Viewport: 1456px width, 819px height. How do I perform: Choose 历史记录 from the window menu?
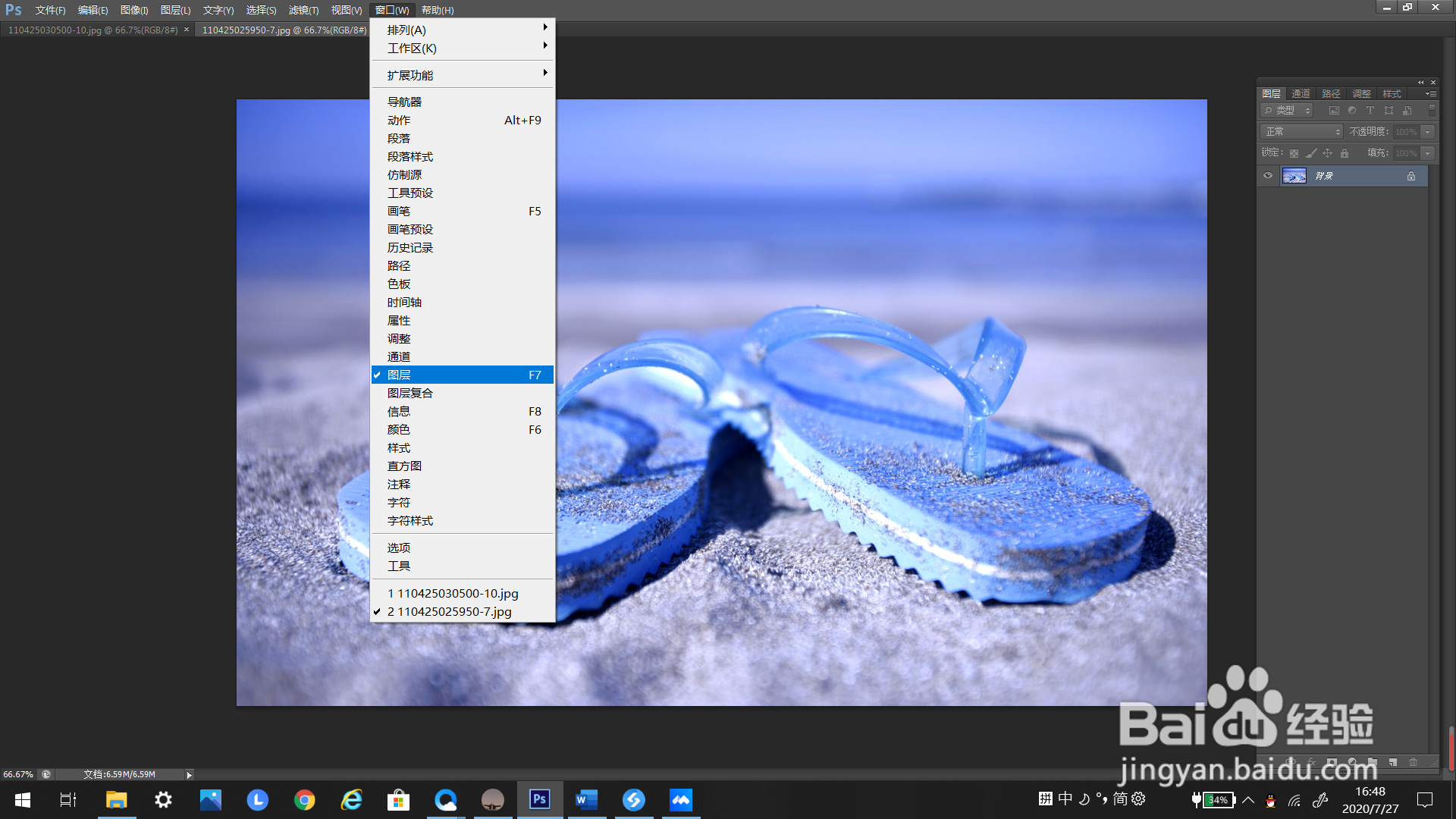pos(410,248)
